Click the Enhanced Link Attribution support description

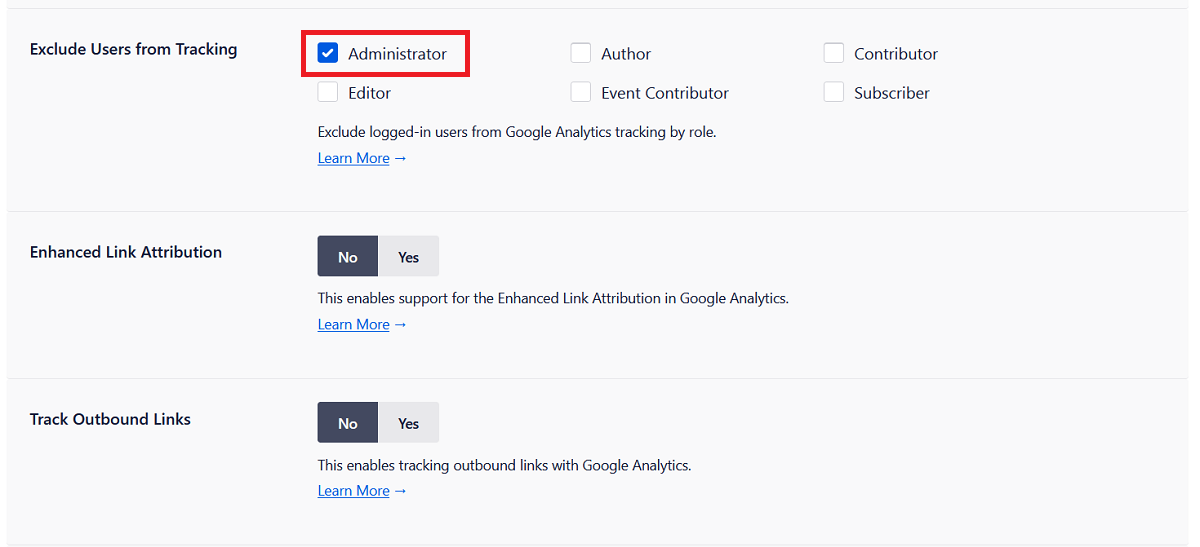553,298
